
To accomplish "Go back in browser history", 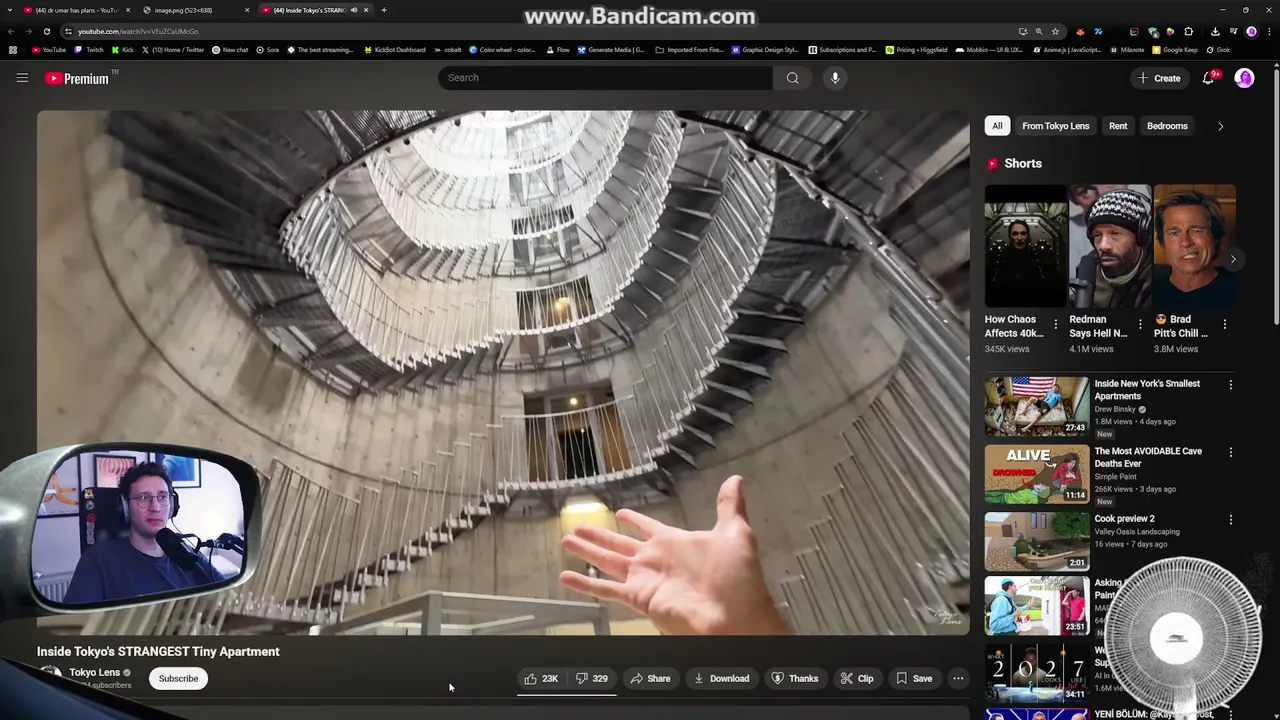I will tap(11, 31).
